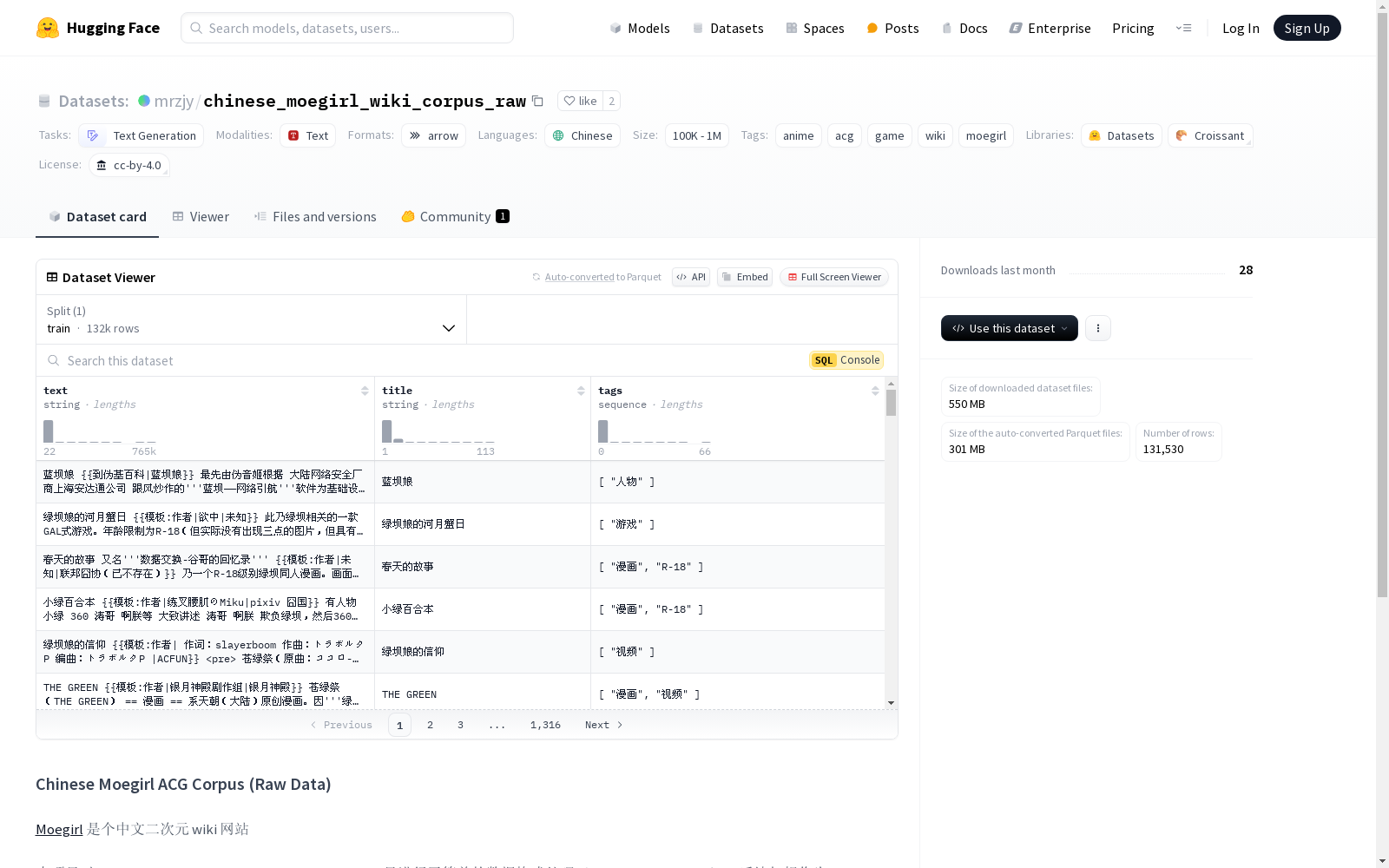The image size is (1389, 868).
Task: Click the Datasets library tag
Action: pos(1121,135)
